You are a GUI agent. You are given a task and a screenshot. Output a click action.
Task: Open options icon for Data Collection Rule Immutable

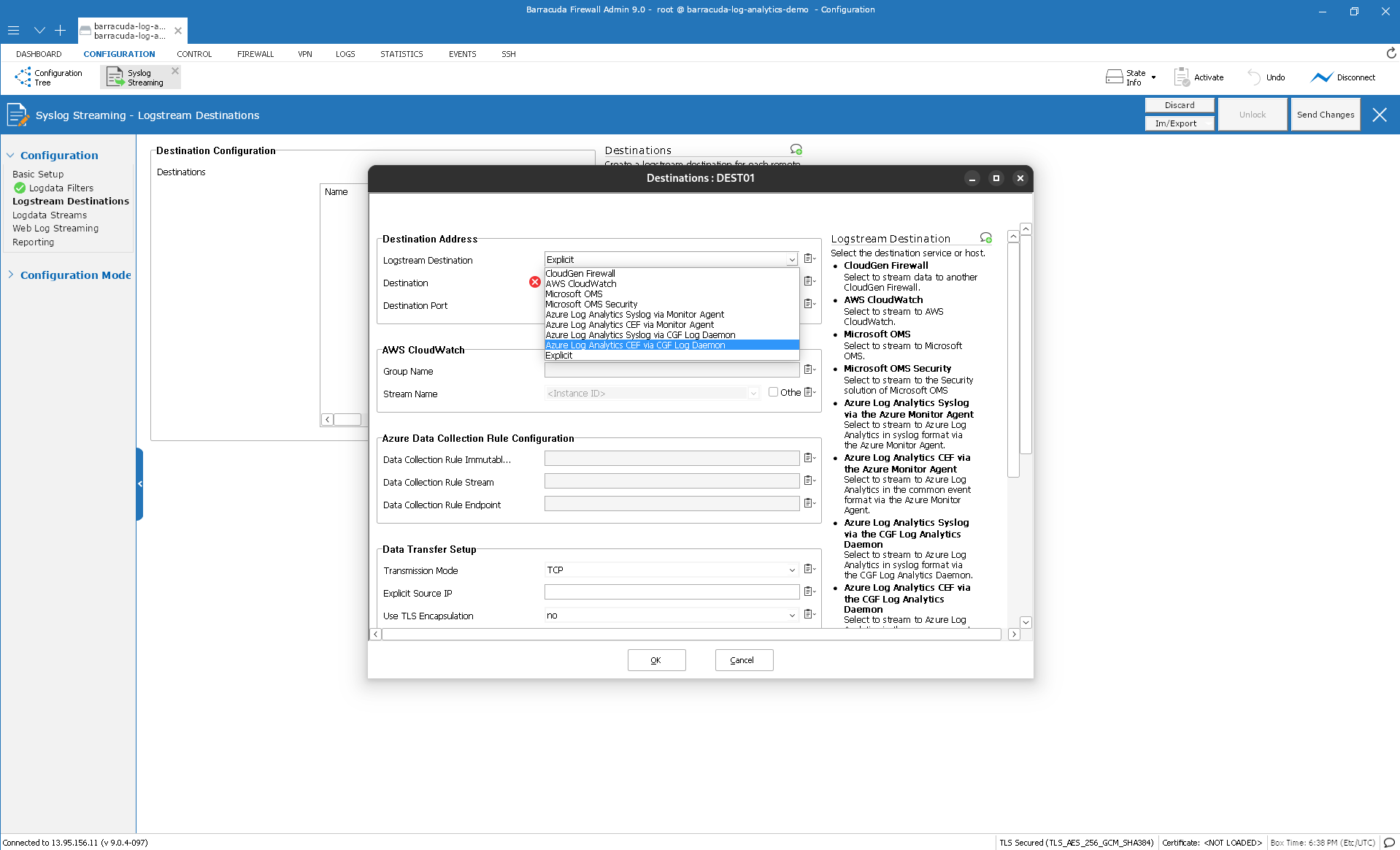809,458
